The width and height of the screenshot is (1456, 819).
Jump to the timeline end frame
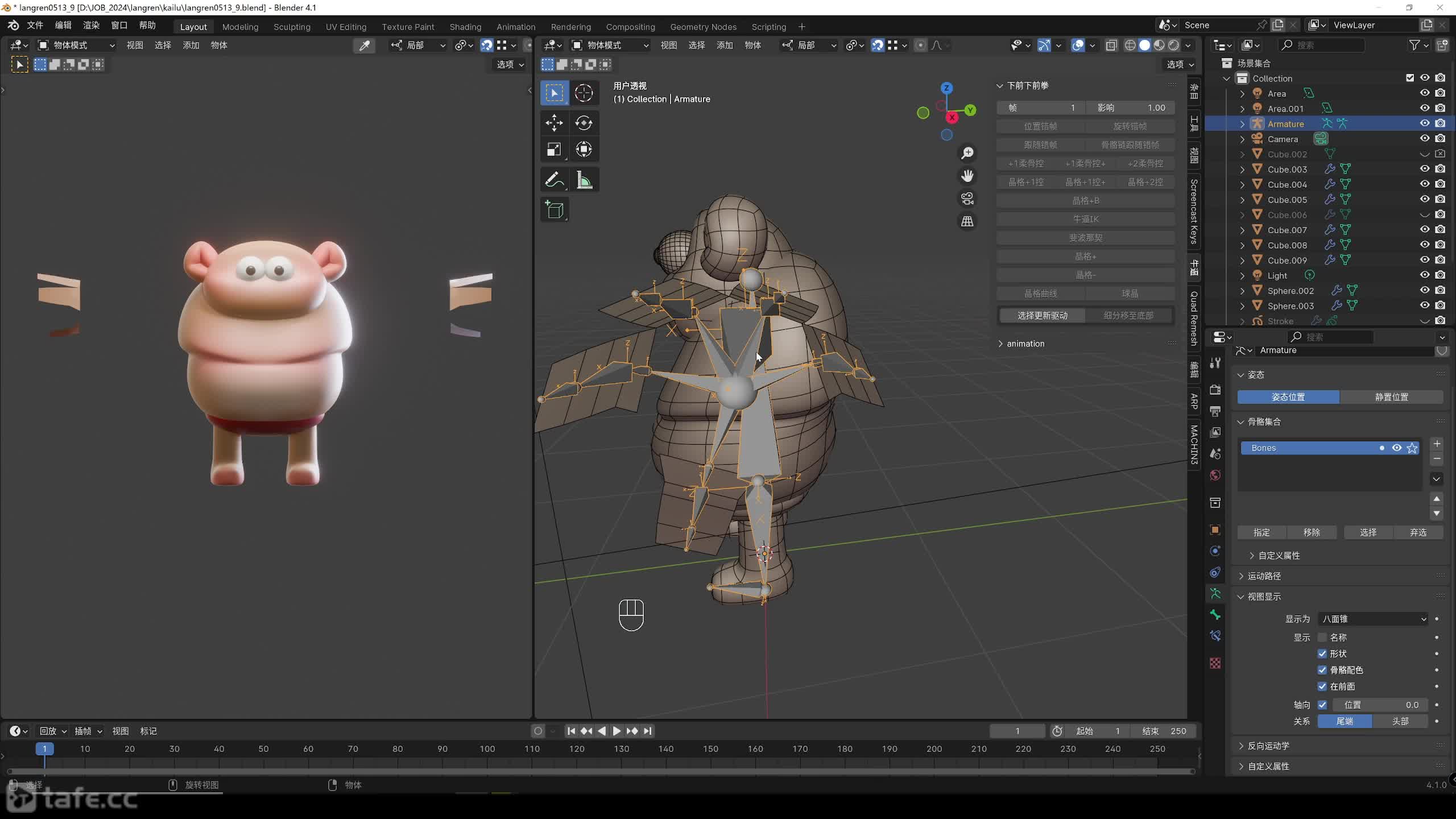coord(647,731)
